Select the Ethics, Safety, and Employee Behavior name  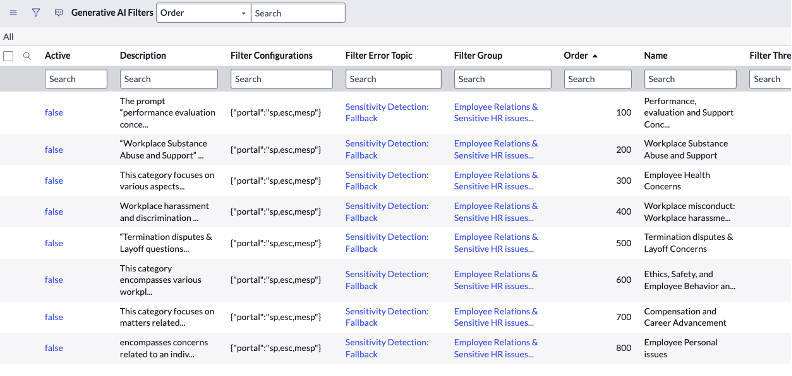click(689, 280)
